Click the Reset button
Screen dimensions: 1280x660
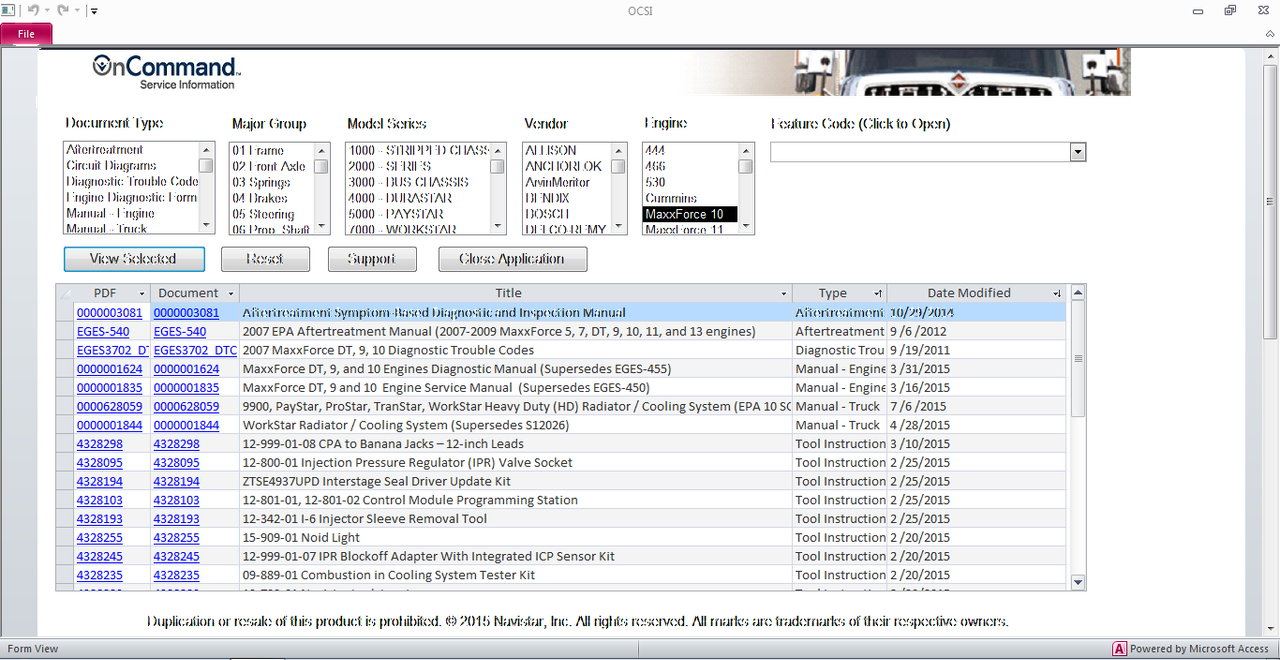pyautogui.click(x=265, y=259)
